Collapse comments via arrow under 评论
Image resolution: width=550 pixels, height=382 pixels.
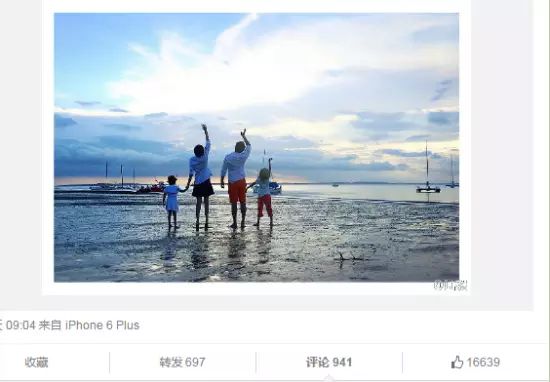click(x=329, y=378)
